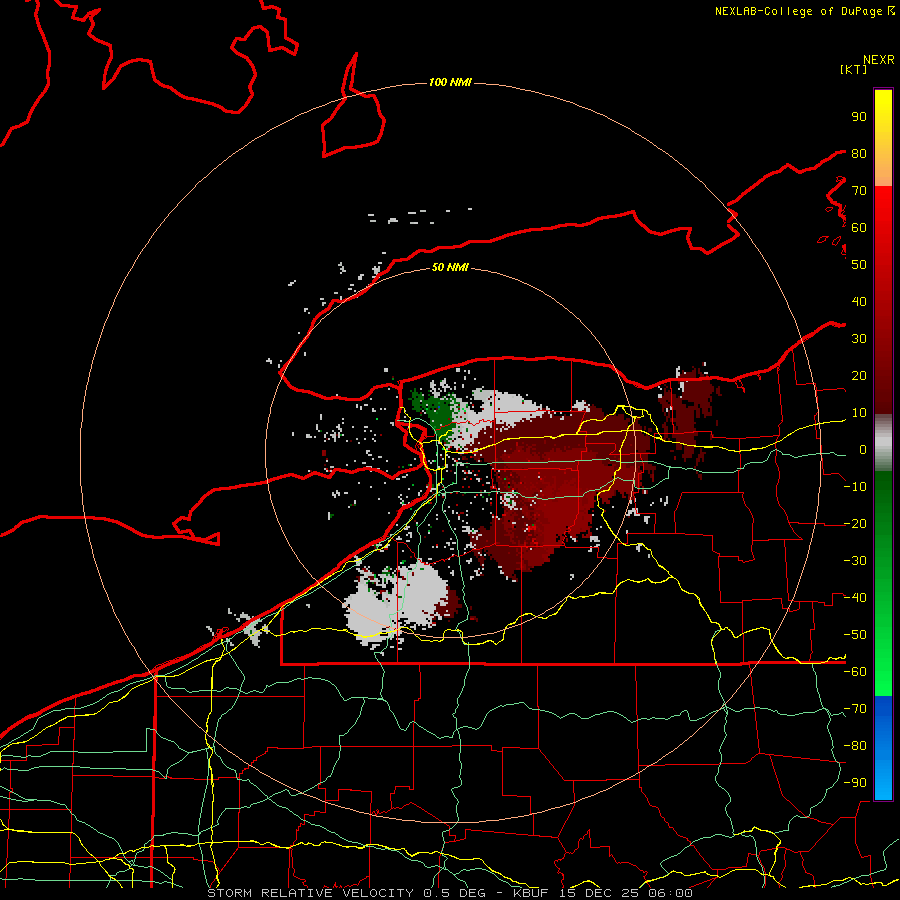Click the NEXR label above the color scale
This screenshot has height=900, width=900.
click(879, 60)
